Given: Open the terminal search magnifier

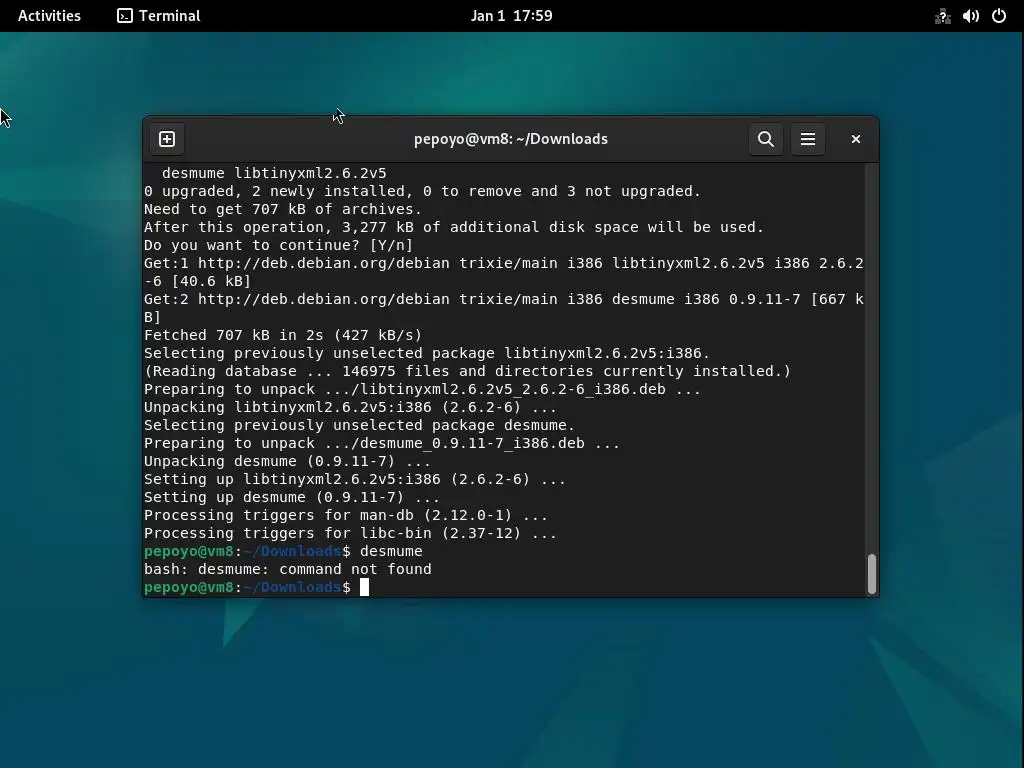Looking at the screenshot, I should pyautogui.click(x=765, y=139).
